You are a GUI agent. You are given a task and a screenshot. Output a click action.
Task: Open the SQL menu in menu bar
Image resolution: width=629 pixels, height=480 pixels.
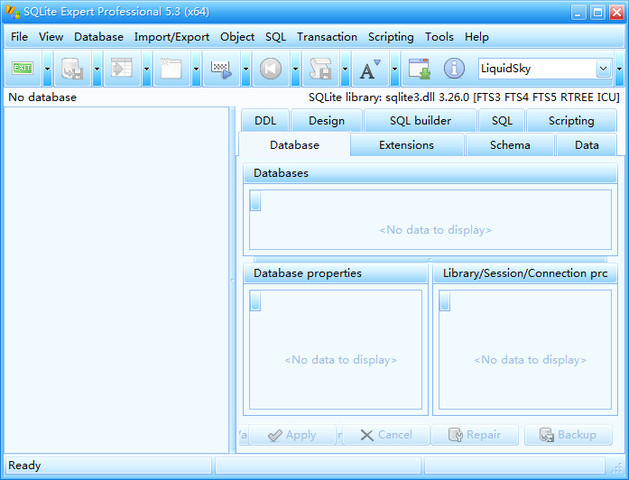276,37
